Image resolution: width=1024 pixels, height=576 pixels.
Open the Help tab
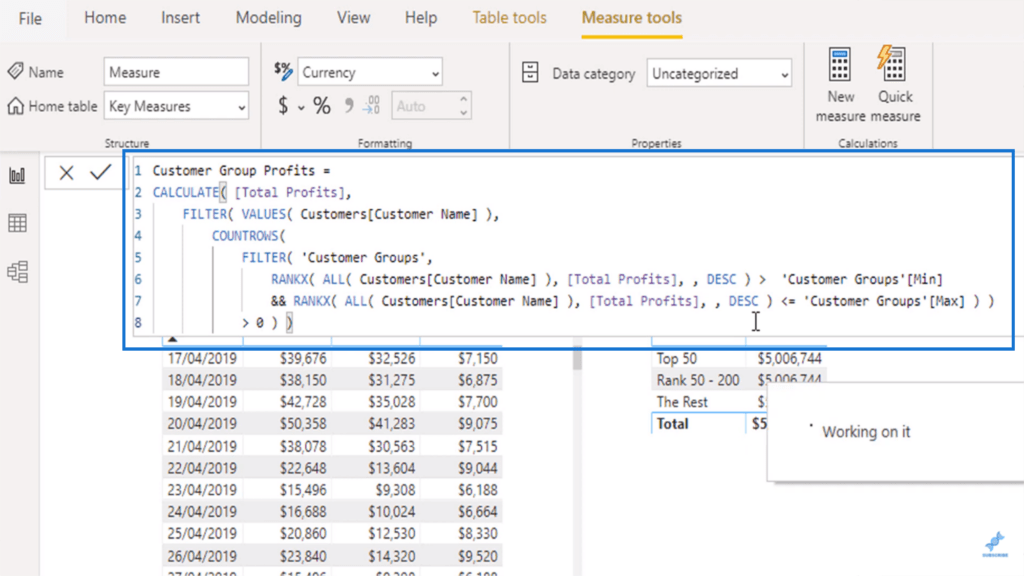tap(421, 18)
